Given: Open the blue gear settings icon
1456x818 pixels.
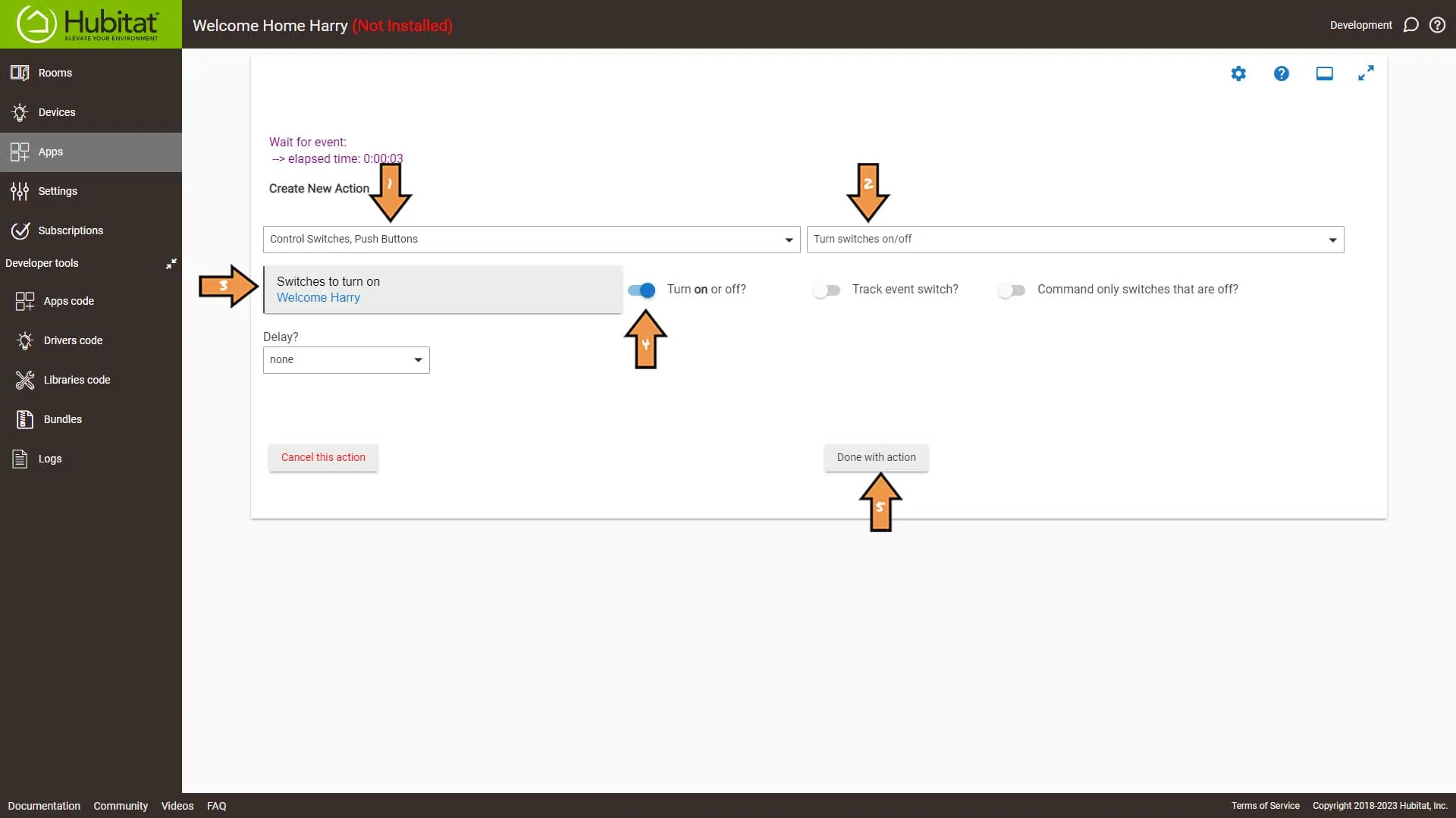Looking at the screenshot, I should coord(1238,74).
